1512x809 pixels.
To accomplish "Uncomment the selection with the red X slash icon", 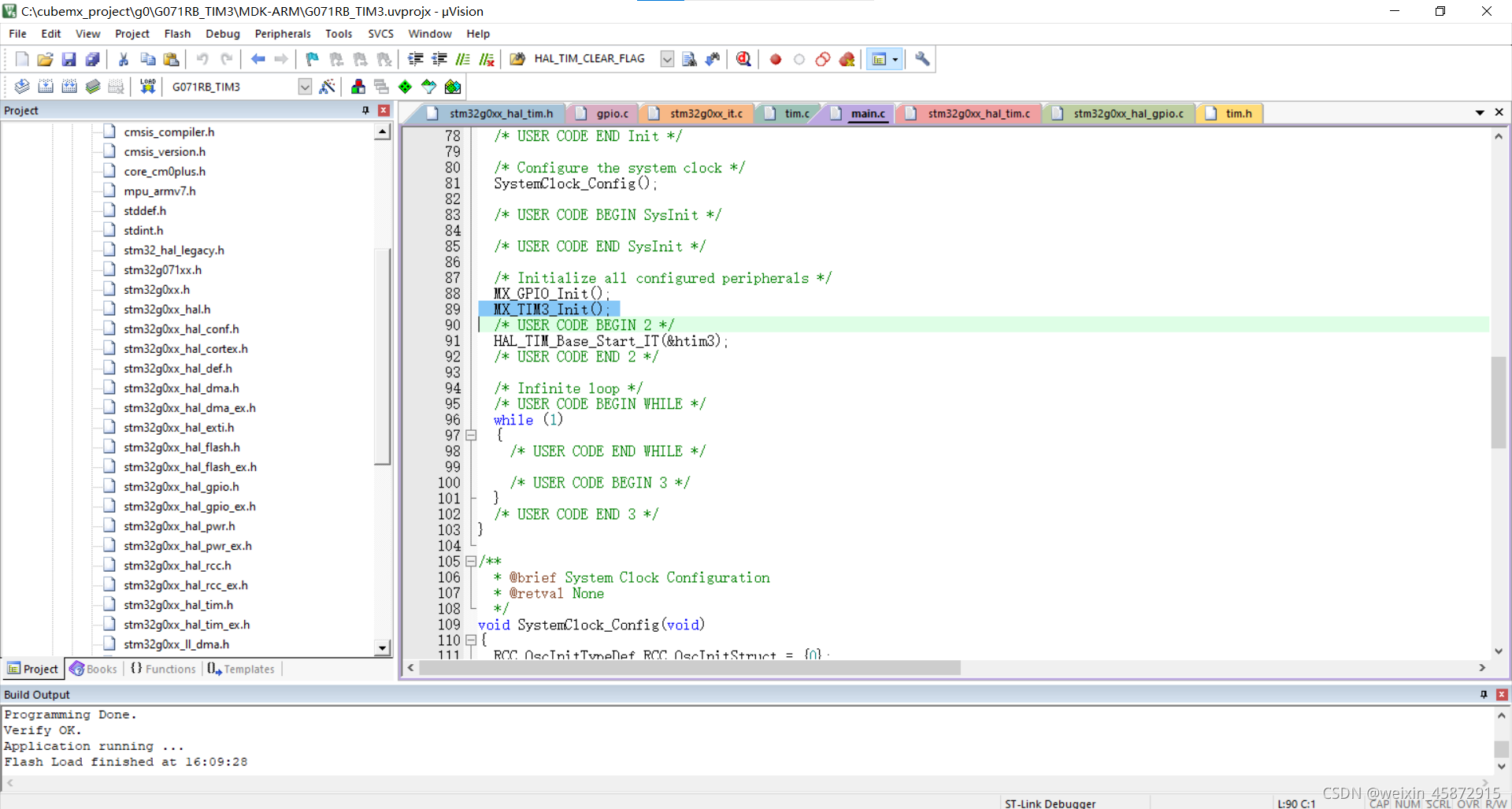I will [487, 59].
